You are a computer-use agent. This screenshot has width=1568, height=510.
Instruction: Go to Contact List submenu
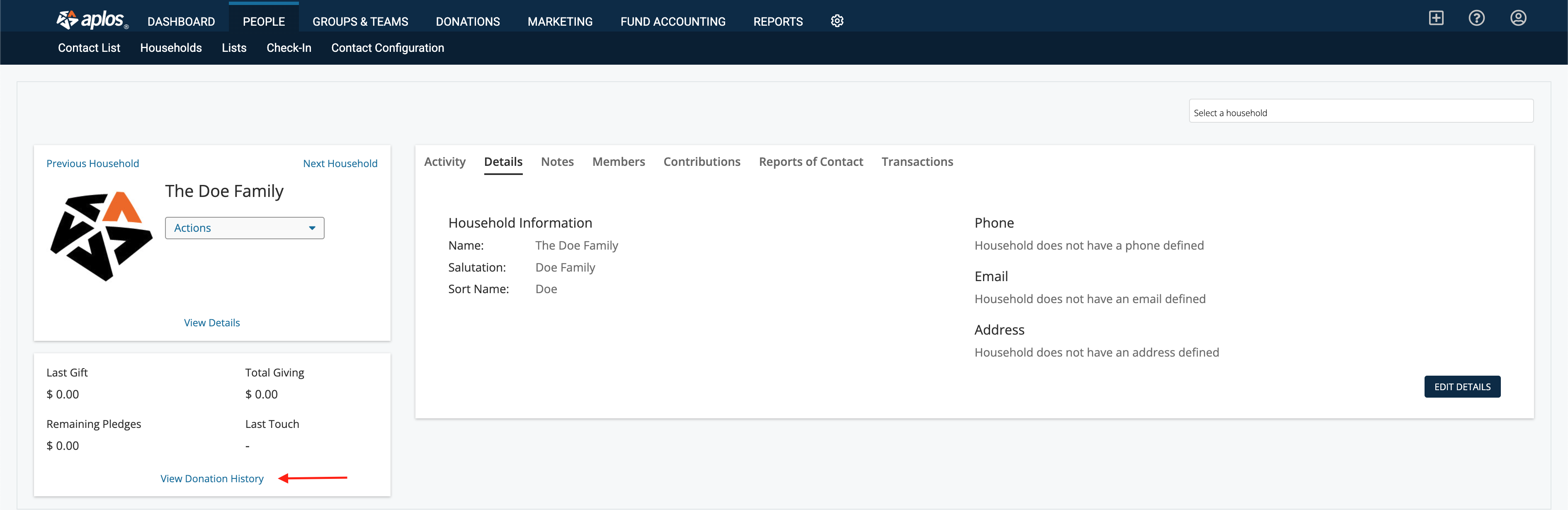89,47
